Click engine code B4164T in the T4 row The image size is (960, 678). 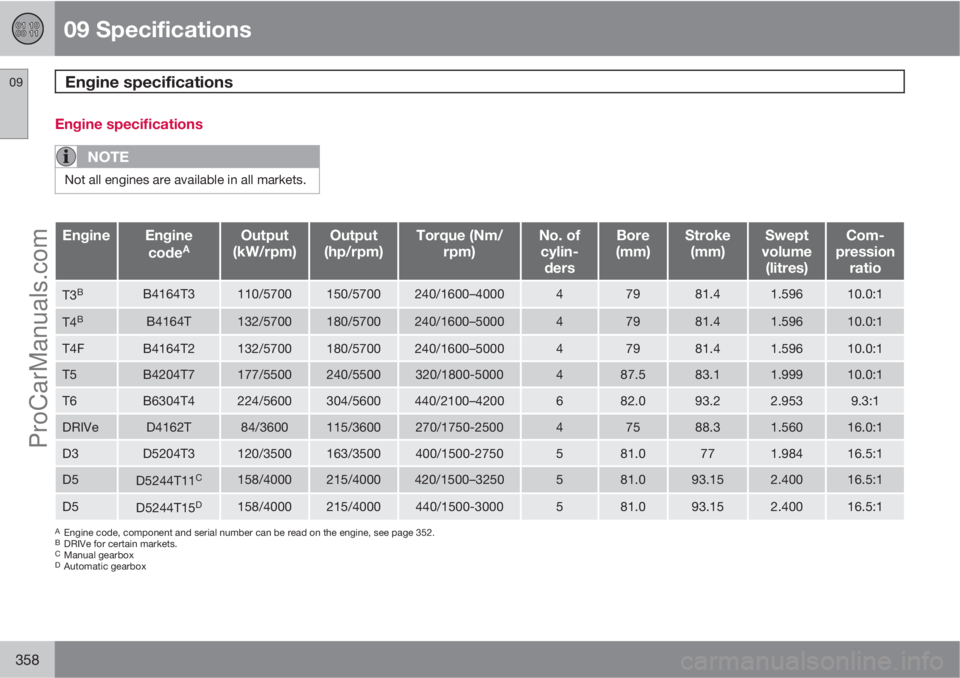pyautogui.click(x=169, y=322)
